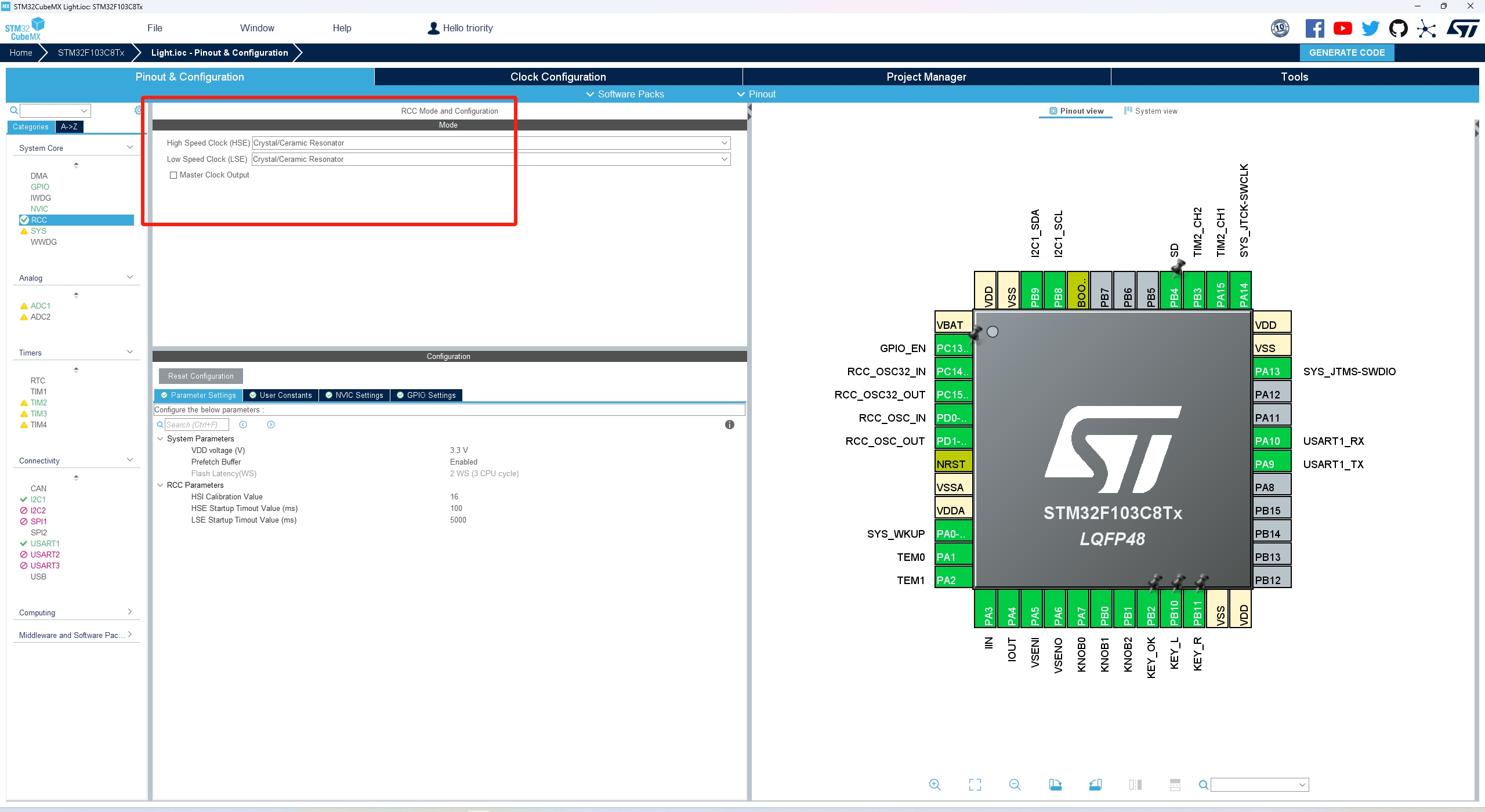1485x812 pixels.
Task: Open the User Constants tab
Action: (x=280, y=395)
